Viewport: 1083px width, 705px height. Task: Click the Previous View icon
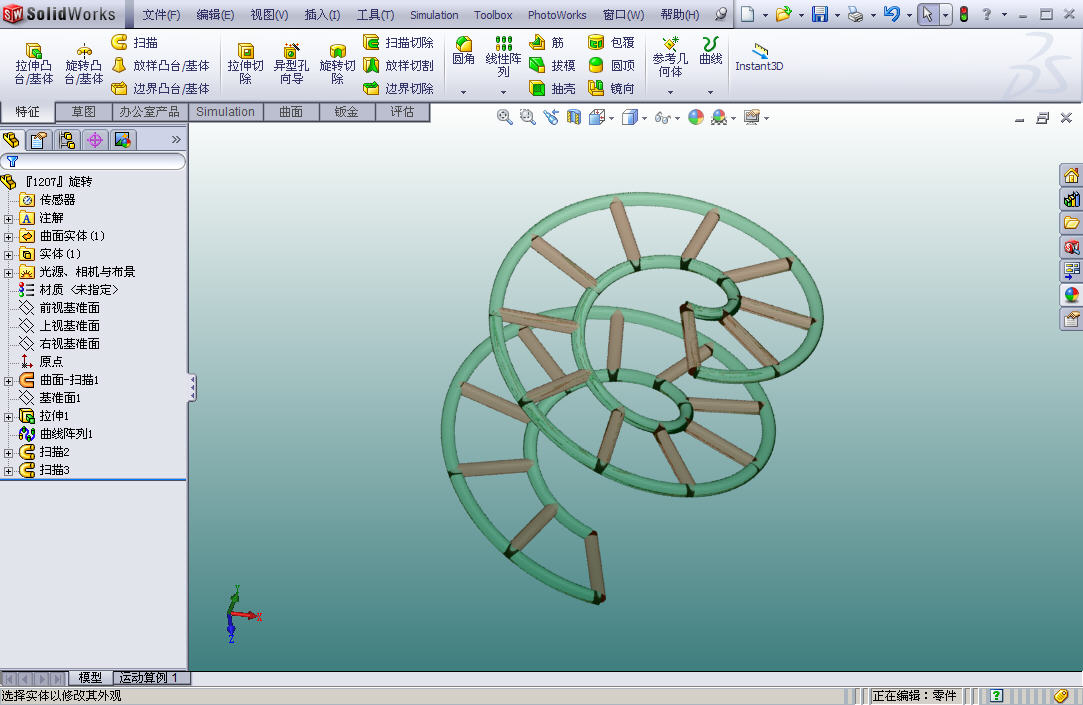point(550,117)
